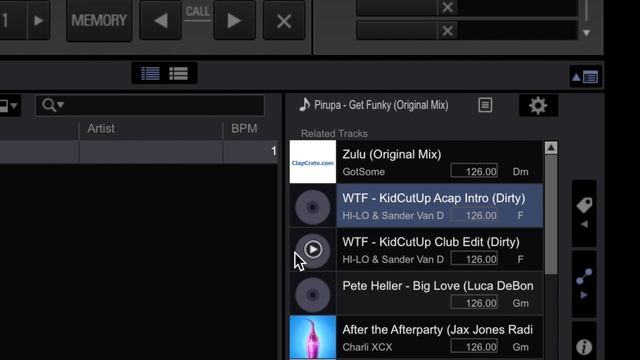The width and height of the screenshot is (640, 360).
Task: Call previous memory cue arrow
Action: coord(160,20)
